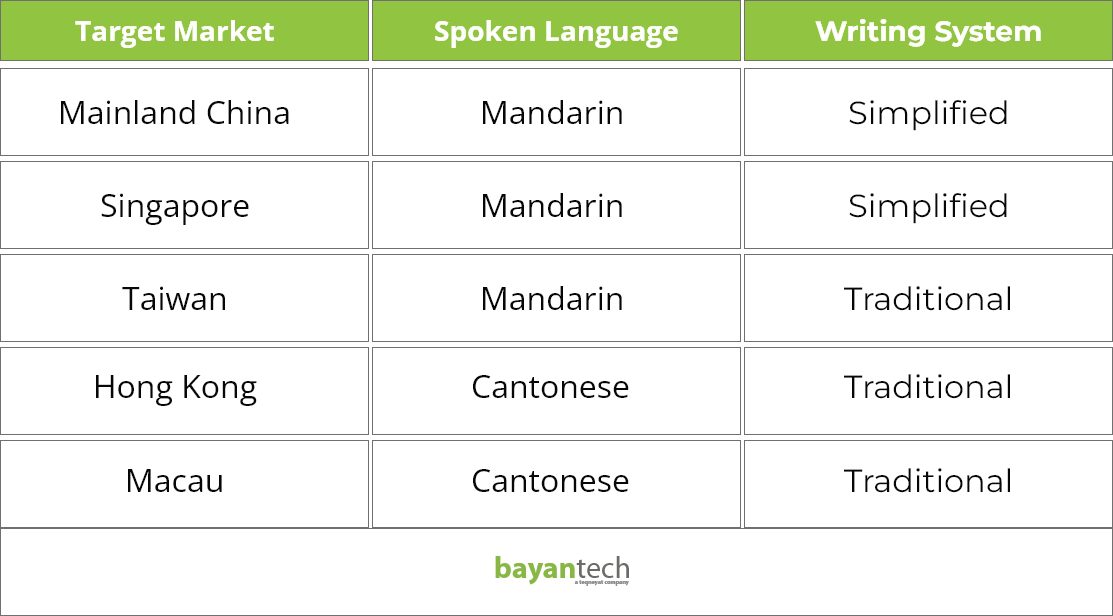The image size is (1113, 616).
Task: Click the Hong Kong cell
Action: [185, 391]
